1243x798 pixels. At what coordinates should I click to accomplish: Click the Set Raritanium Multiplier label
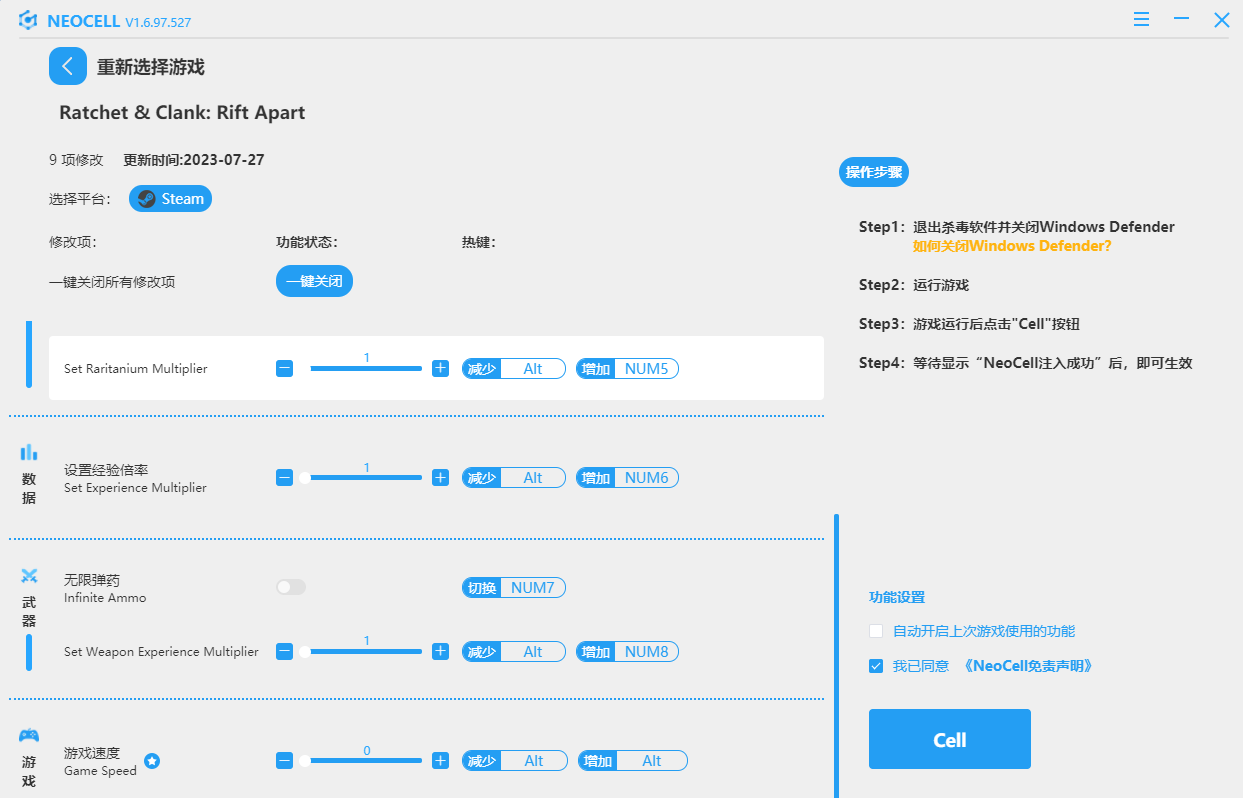[x=136, y=369]
